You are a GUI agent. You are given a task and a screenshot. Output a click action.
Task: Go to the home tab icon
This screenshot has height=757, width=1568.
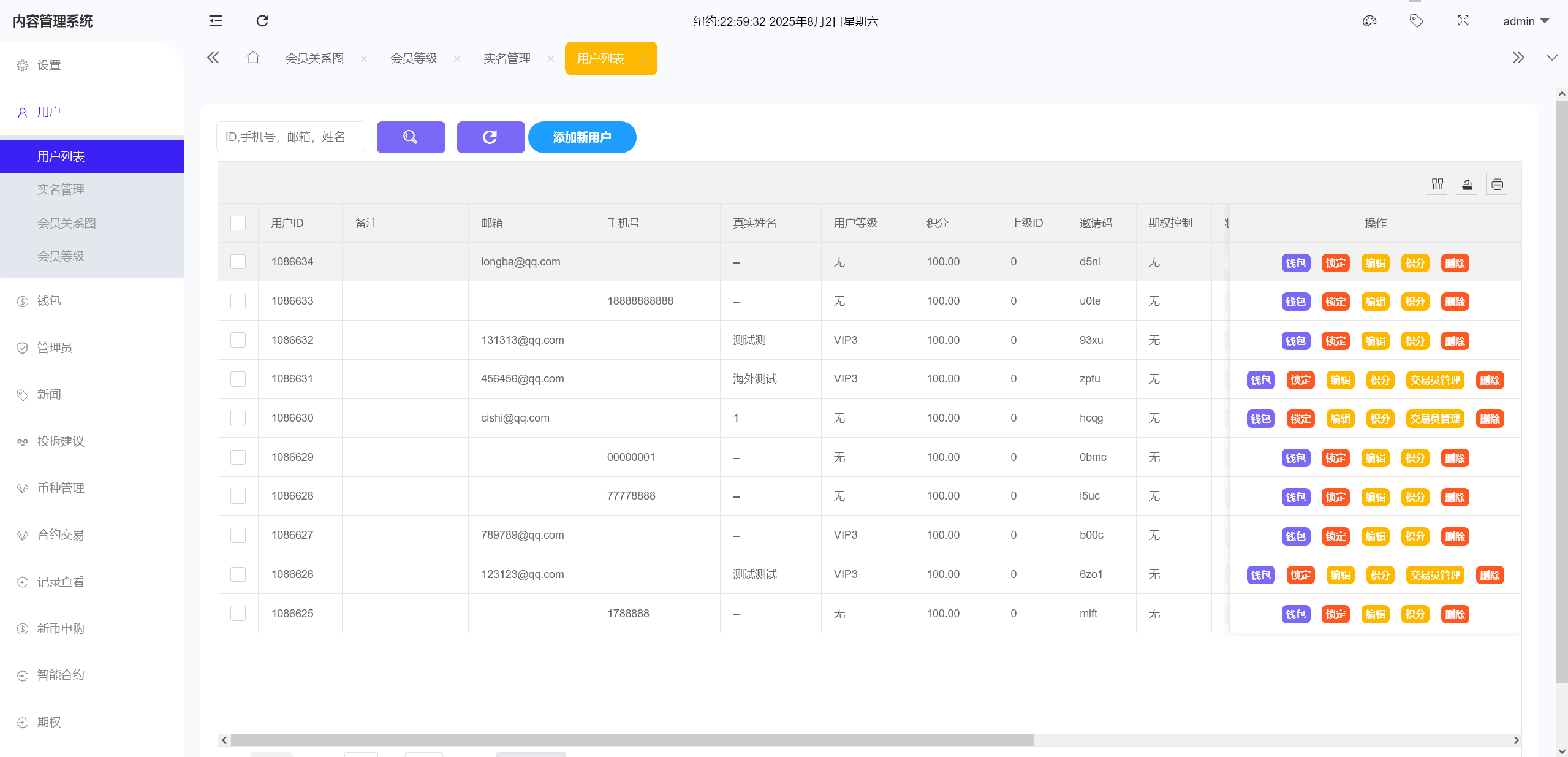[x=253, y=58]
